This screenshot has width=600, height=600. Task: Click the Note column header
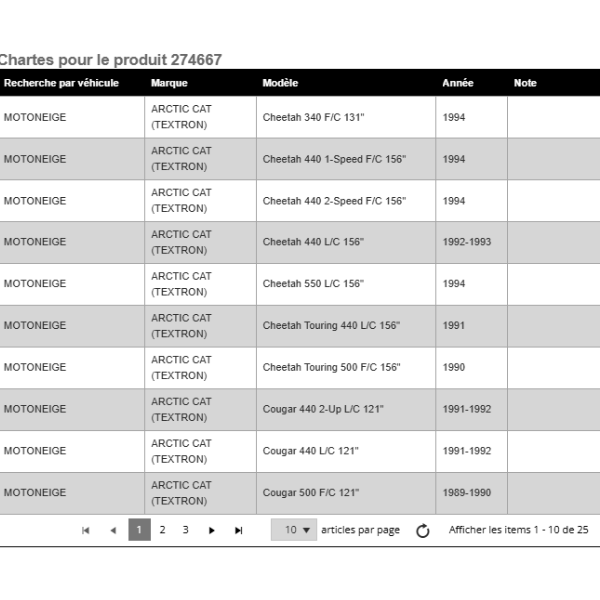pos(525,83)
